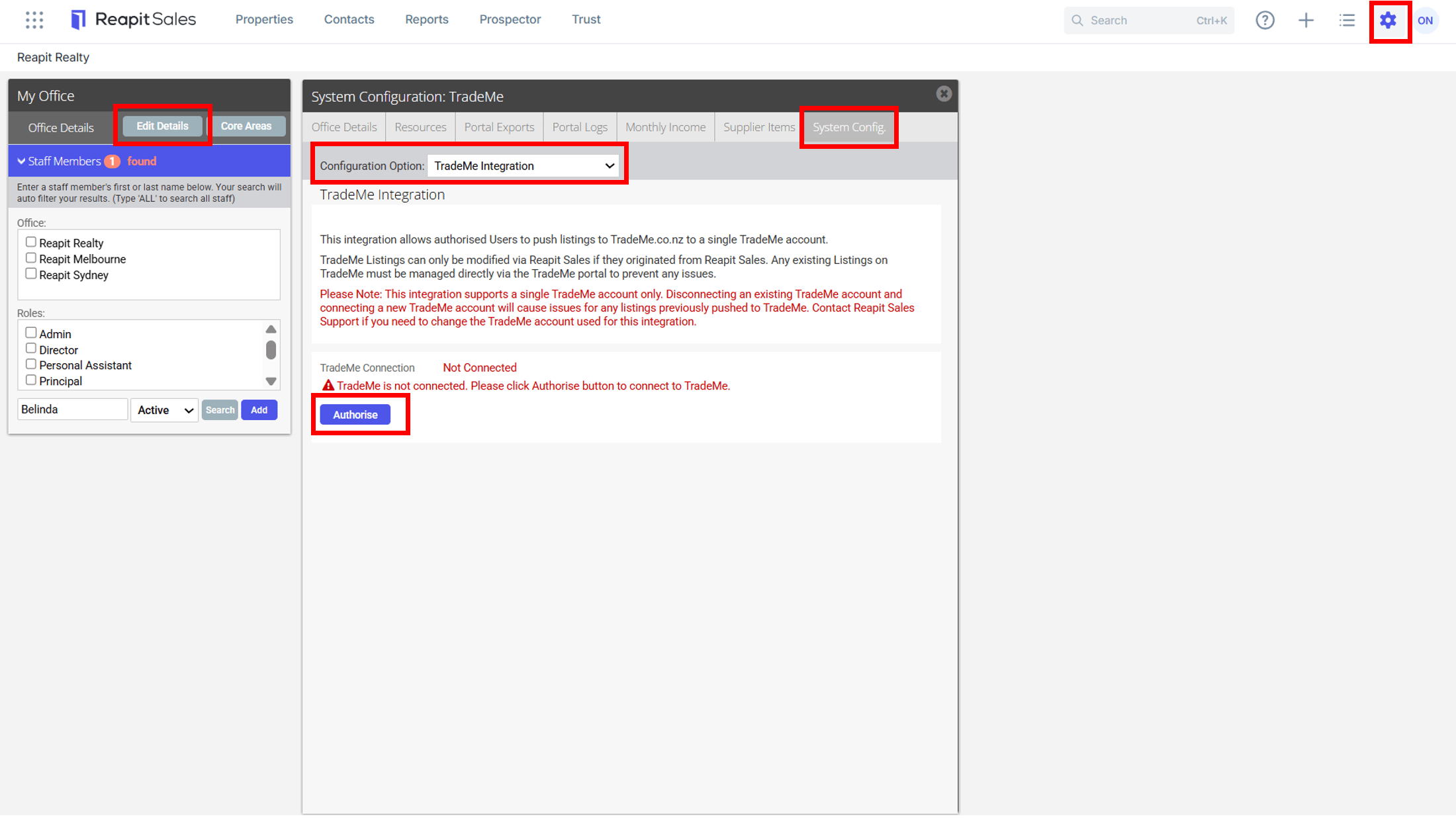Click the Authorise button
The height and width of the screenshot is (819, 1456).
pyautogui.click(x=355, y=415)
